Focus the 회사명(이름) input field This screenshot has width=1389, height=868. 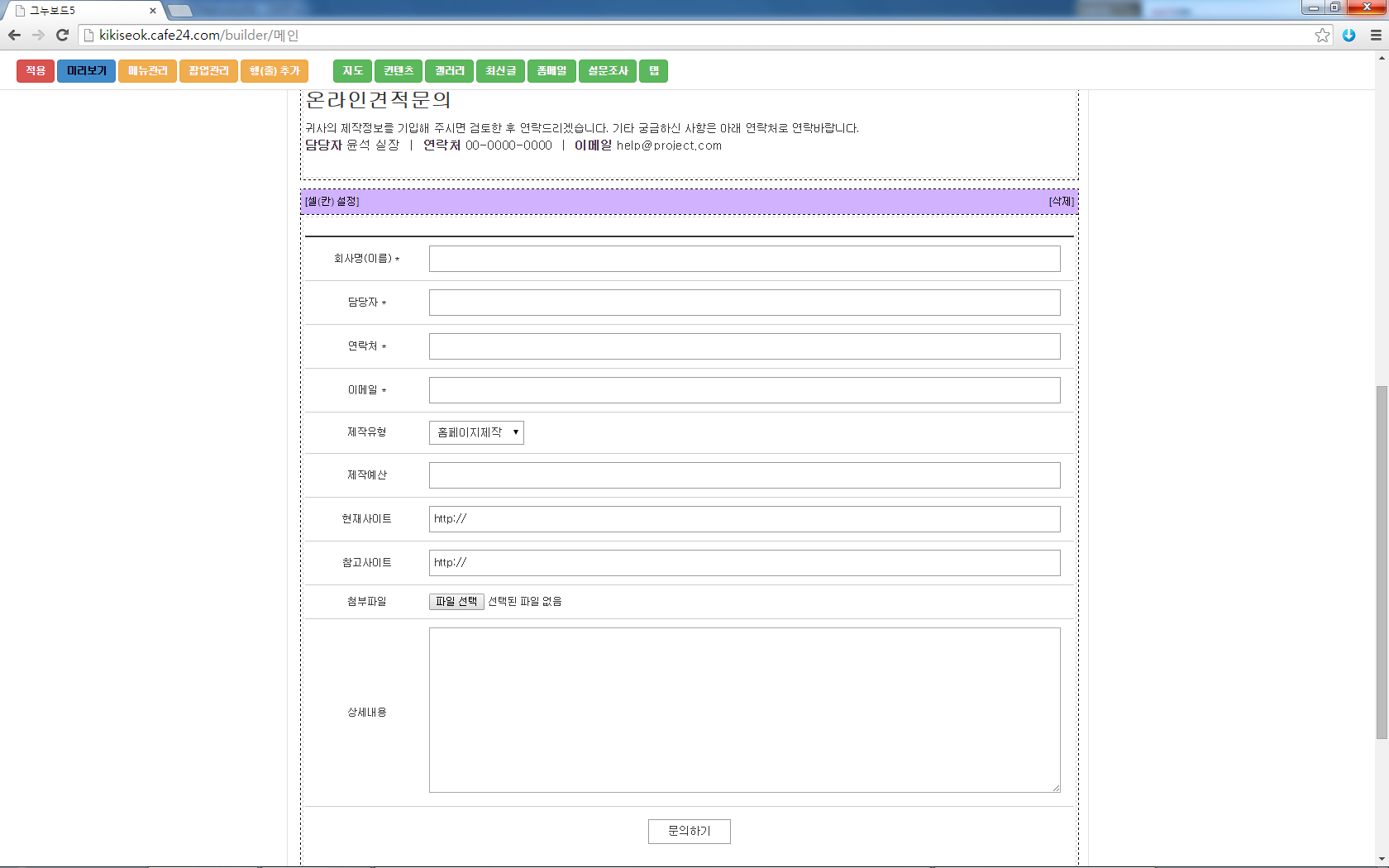tap(744, 259)
